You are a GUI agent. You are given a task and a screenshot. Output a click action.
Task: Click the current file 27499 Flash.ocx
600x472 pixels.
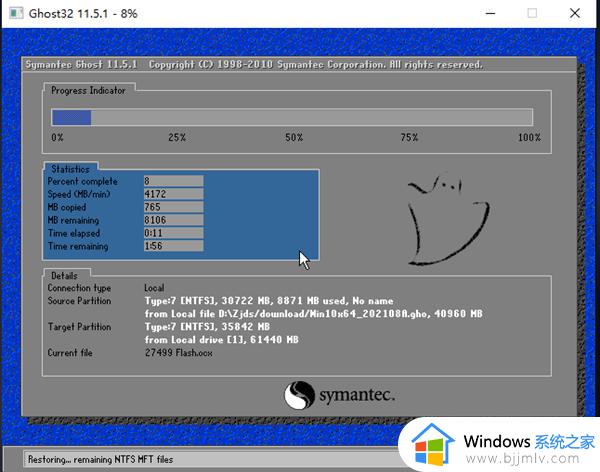point(178,353)
